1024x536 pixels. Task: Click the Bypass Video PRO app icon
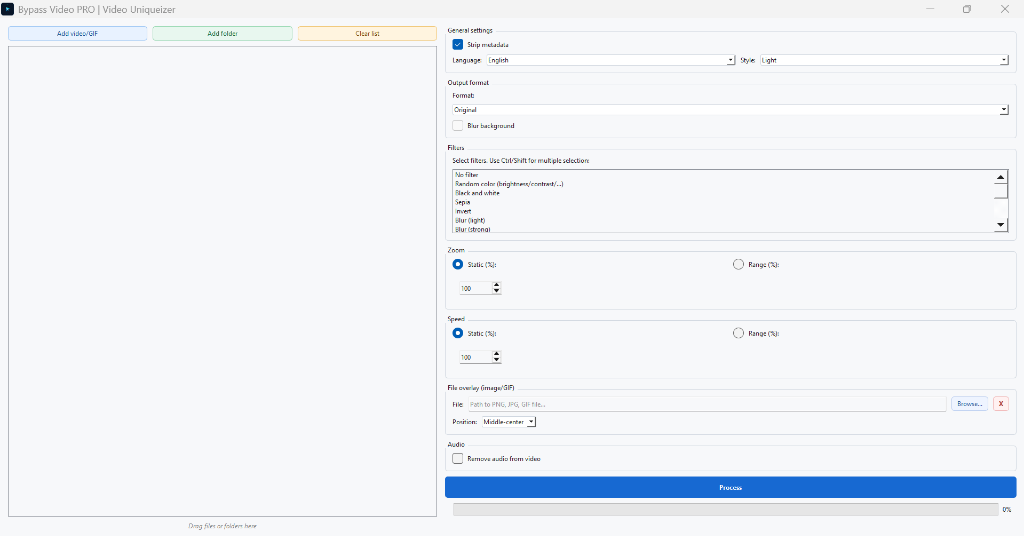8,9
